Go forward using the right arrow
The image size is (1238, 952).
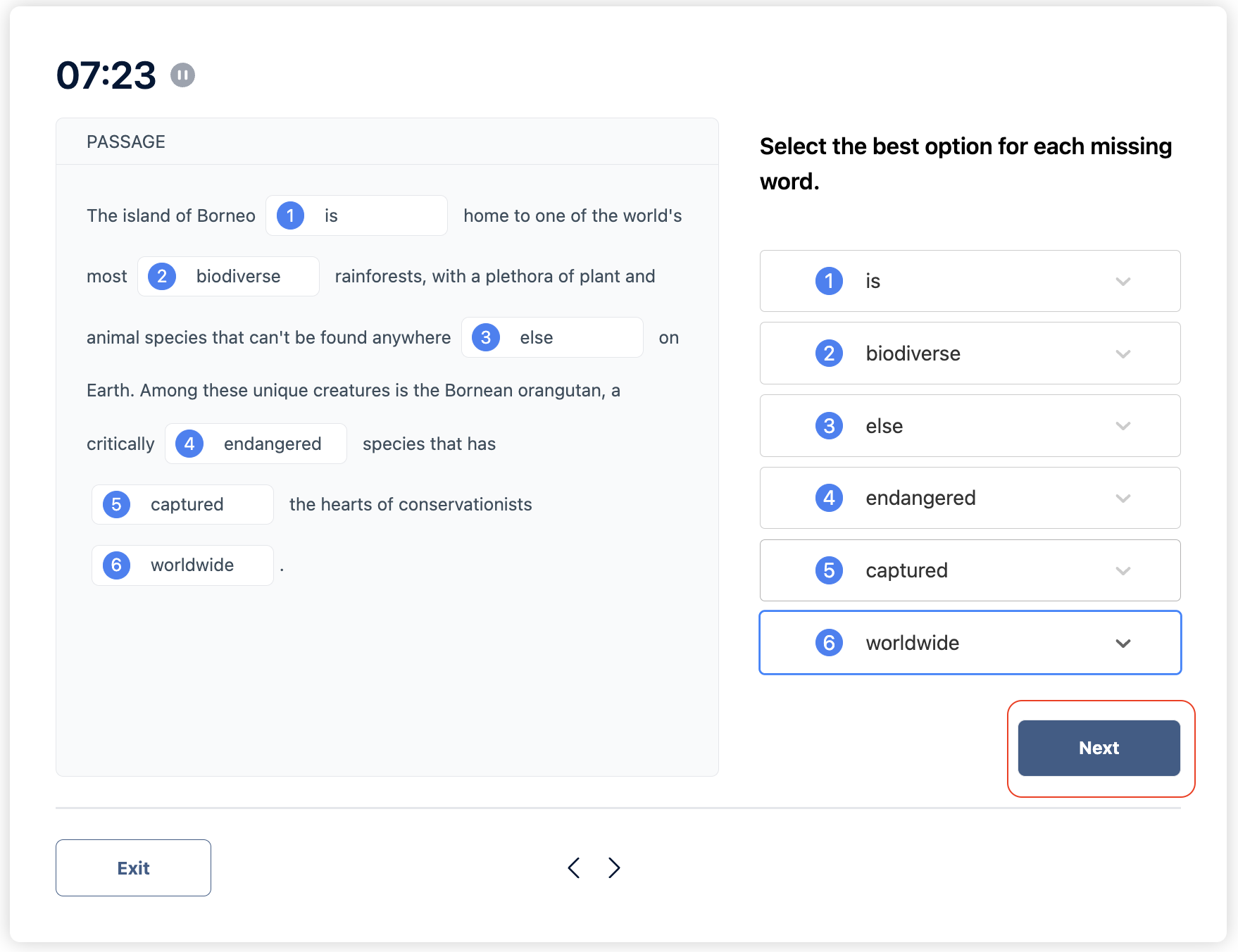[x=613, y=868]
